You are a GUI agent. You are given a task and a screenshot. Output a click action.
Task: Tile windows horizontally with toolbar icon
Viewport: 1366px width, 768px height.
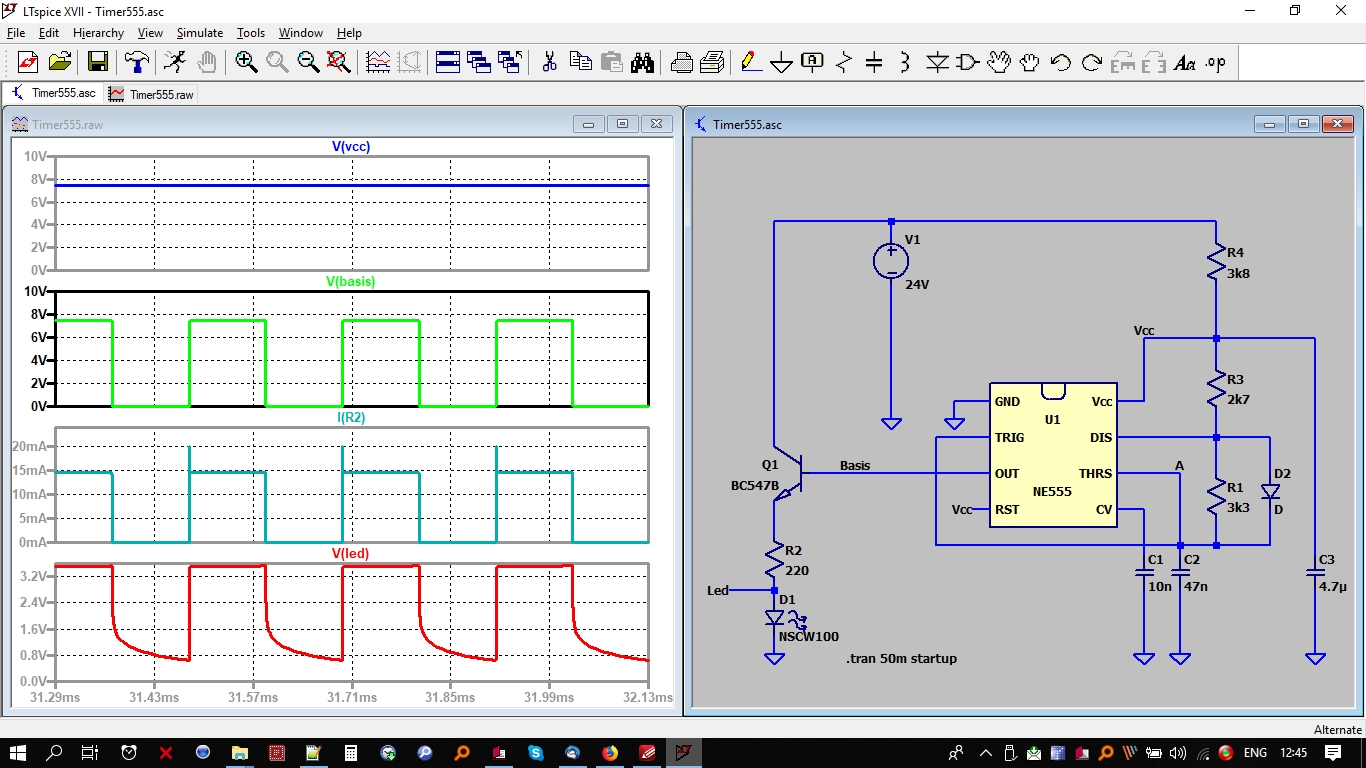click(448, 62)
